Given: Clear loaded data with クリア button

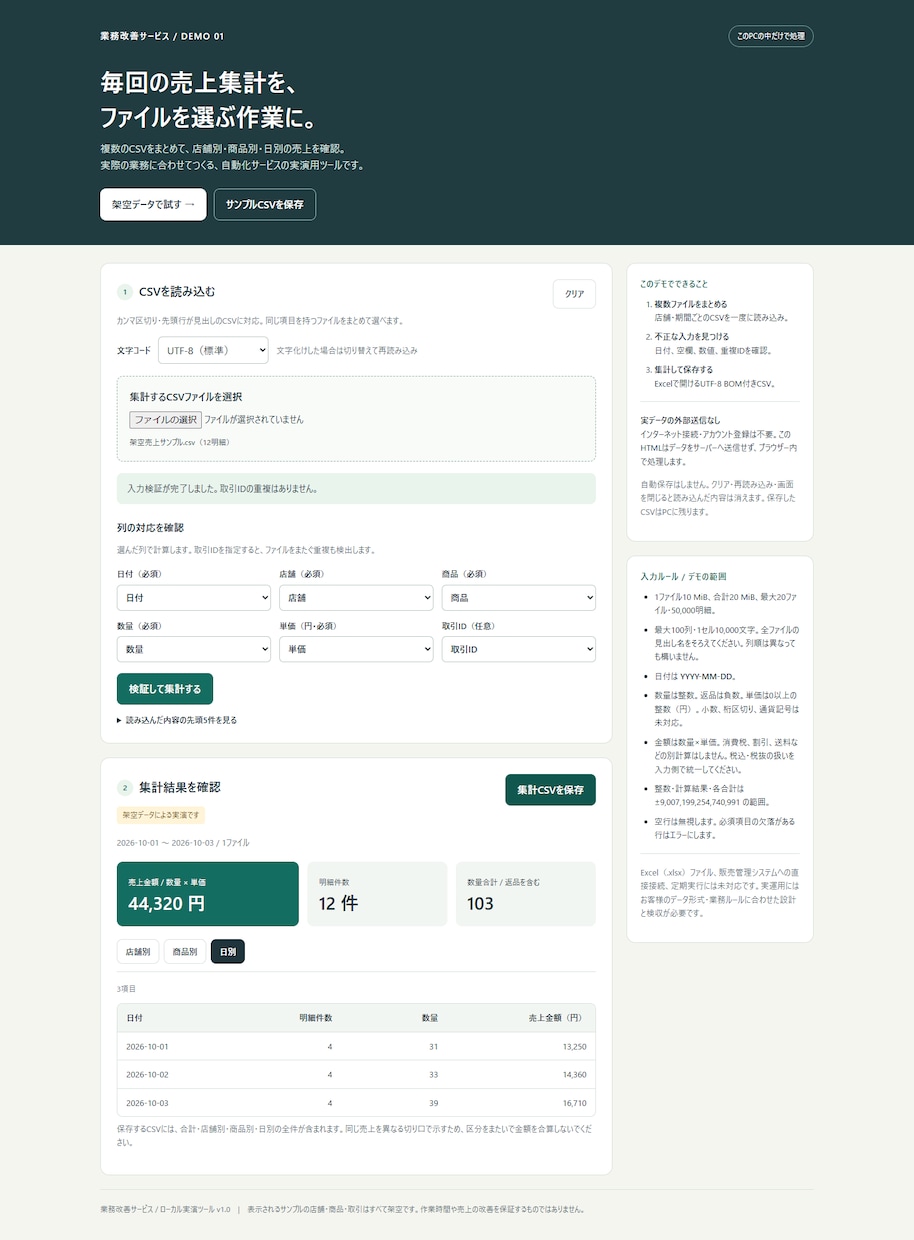Looking at the screenshot, I should [x=574, y=294].
